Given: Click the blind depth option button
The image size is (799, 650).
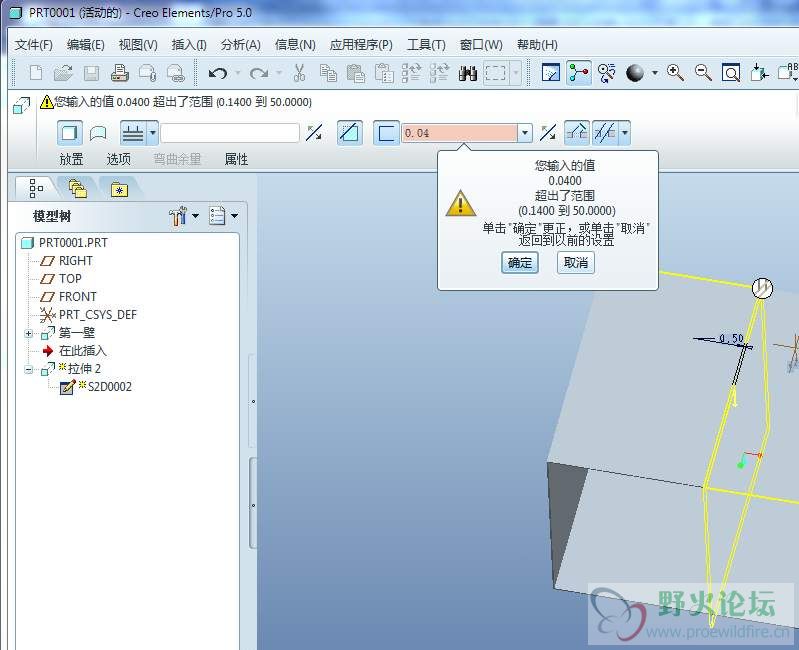Looking at the screenshot, I should (132, 133).
